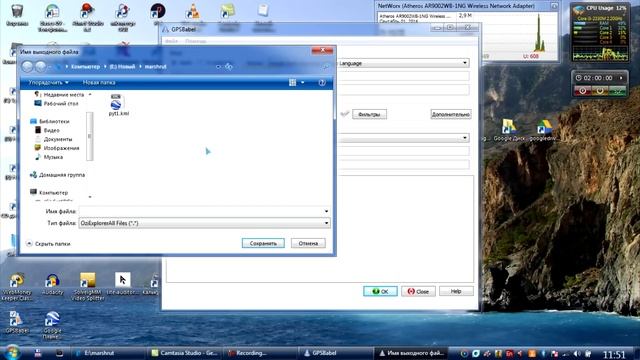Refresh the folder via address bar refresh icon
Image resolution: width=640 pixels, height=360 pixels.
tap(229, 67)
